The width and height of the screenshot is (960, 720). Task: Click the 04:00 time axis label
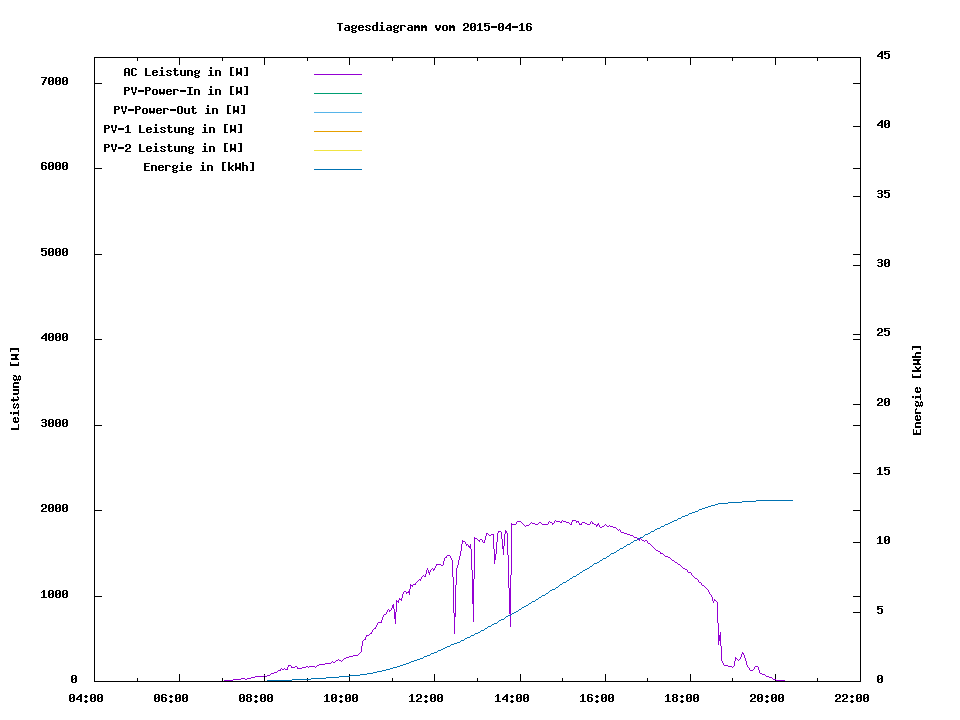click(86, 698)
